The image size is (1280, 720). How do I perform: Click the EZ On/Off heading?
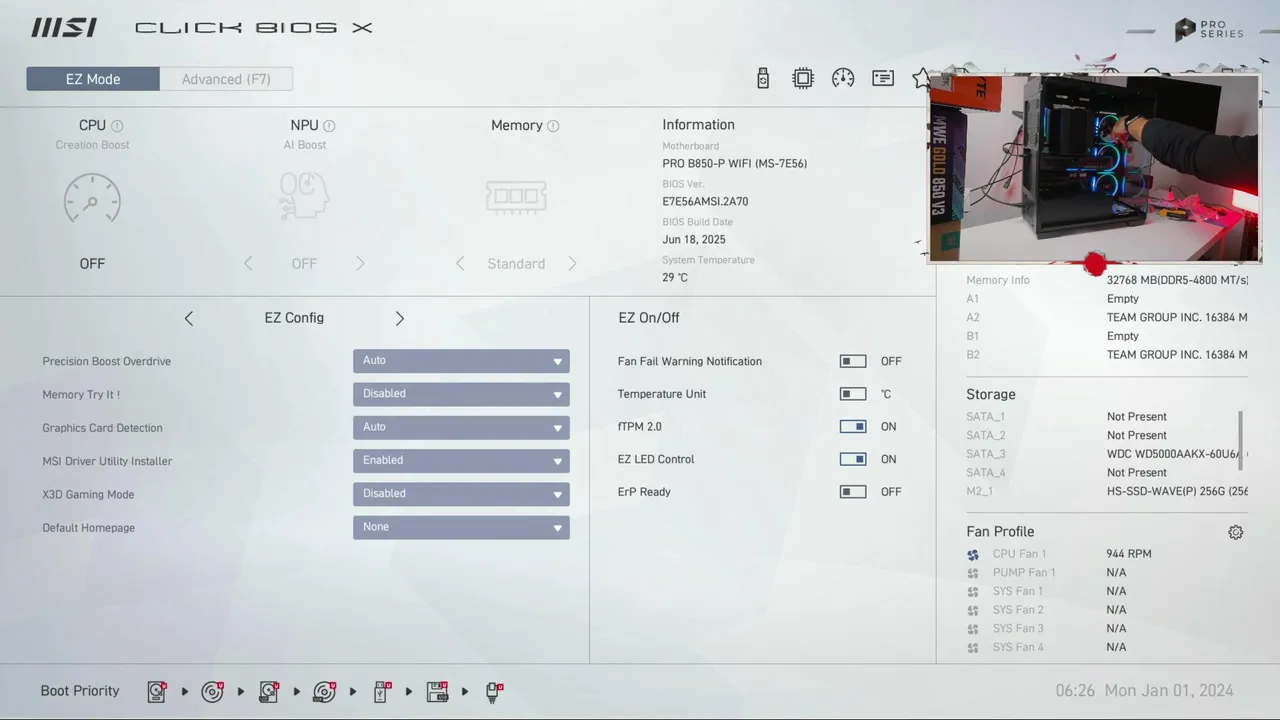[x=649, y=318]
